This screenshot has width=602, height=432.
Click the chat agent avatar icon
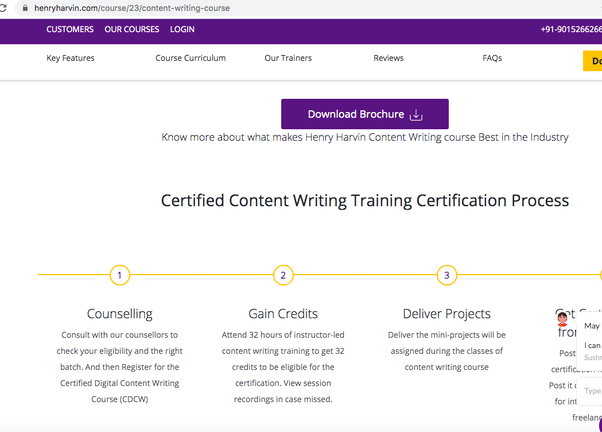pos(563,320)
